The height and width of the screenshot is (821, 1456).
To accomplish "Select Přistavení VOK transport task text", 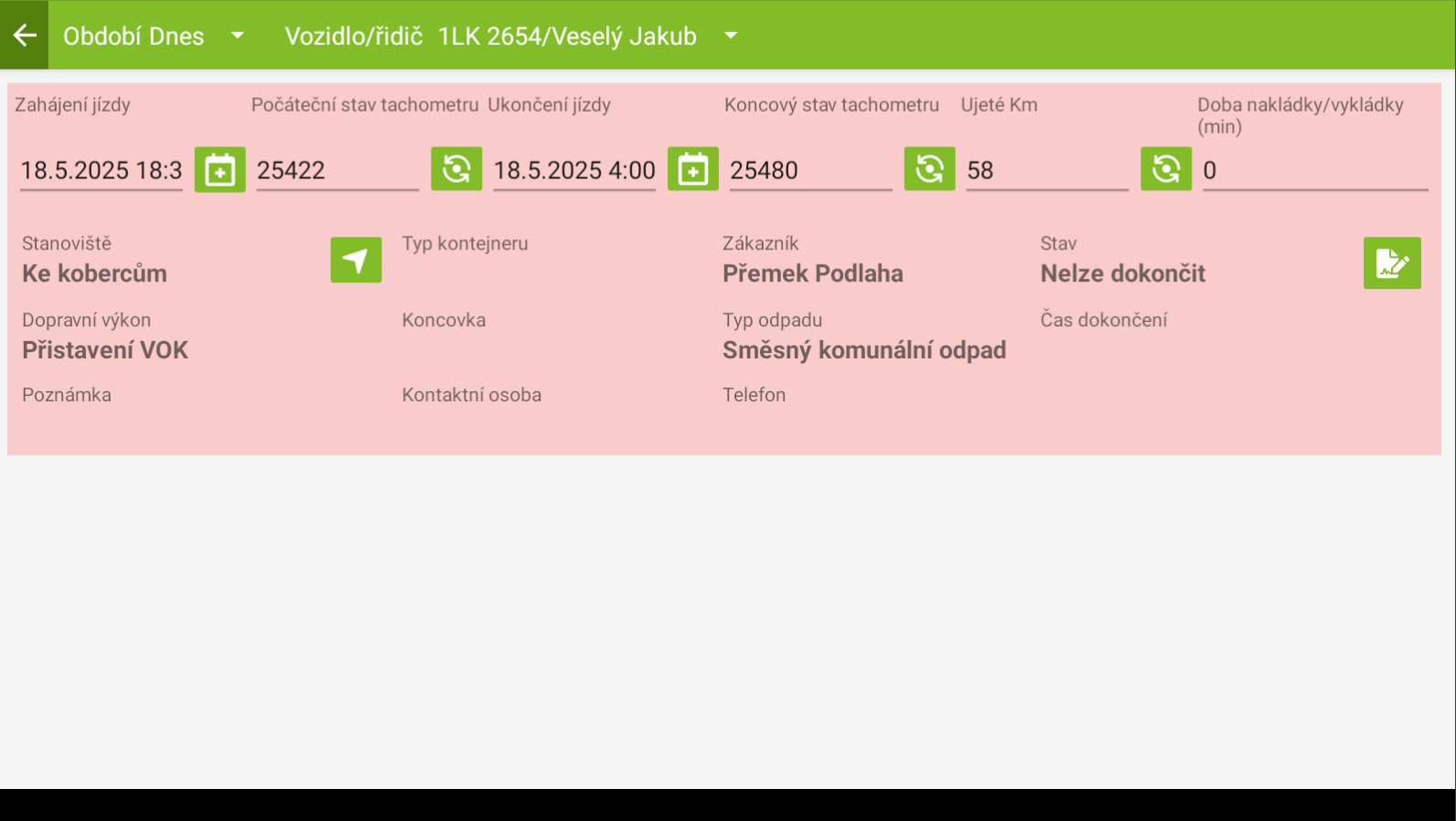I will click(x=105, y=350).
